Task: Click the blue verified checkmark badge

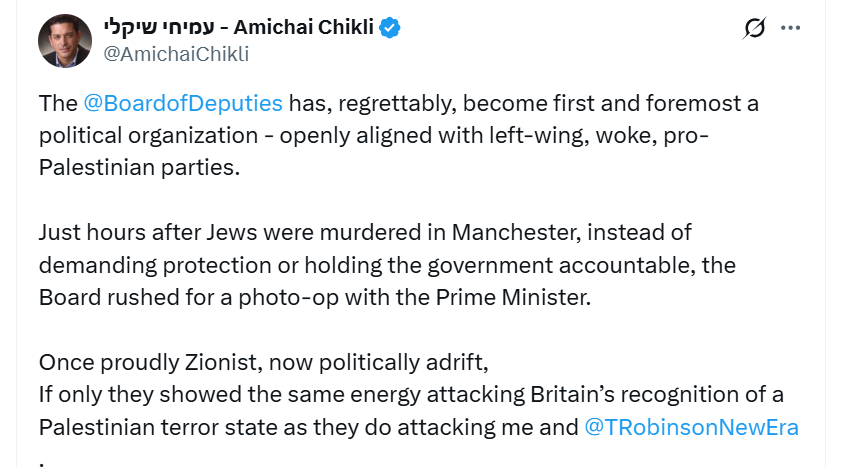Action: (388, 27)
